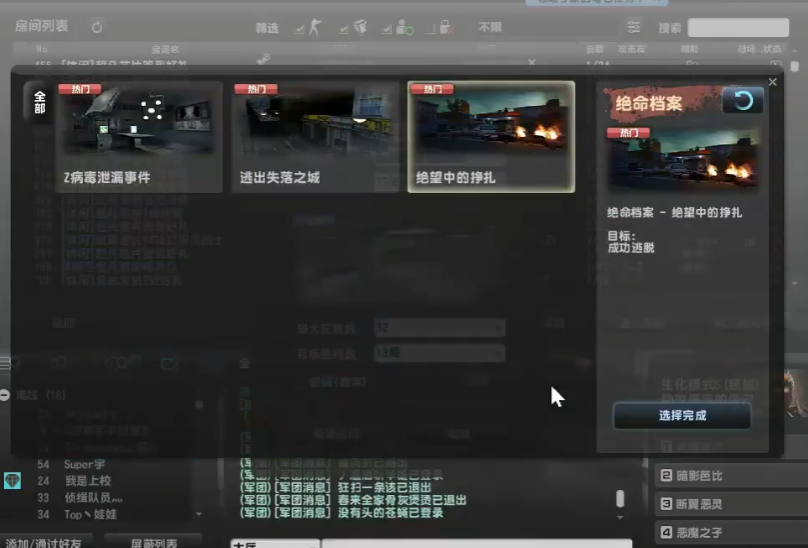Click the 屏蔽列表 button

tap(157, 541)
